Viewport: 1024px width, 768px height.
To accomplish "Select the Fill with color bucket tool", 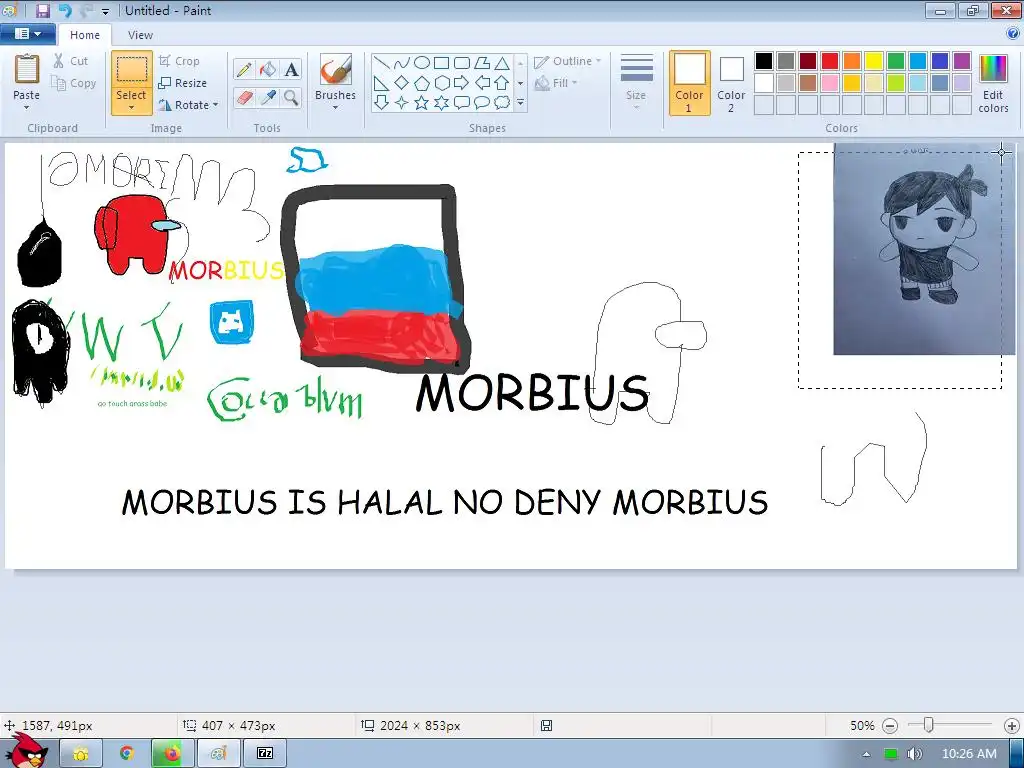I will click(268, 69).
